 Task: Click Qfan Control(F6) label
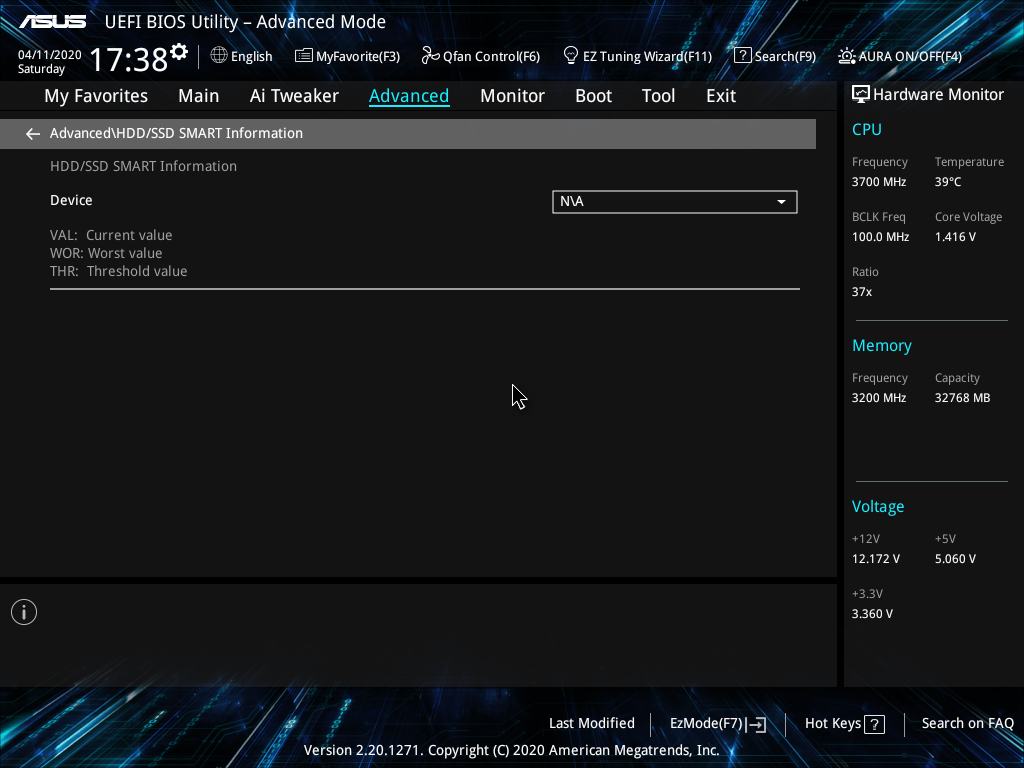491,56
